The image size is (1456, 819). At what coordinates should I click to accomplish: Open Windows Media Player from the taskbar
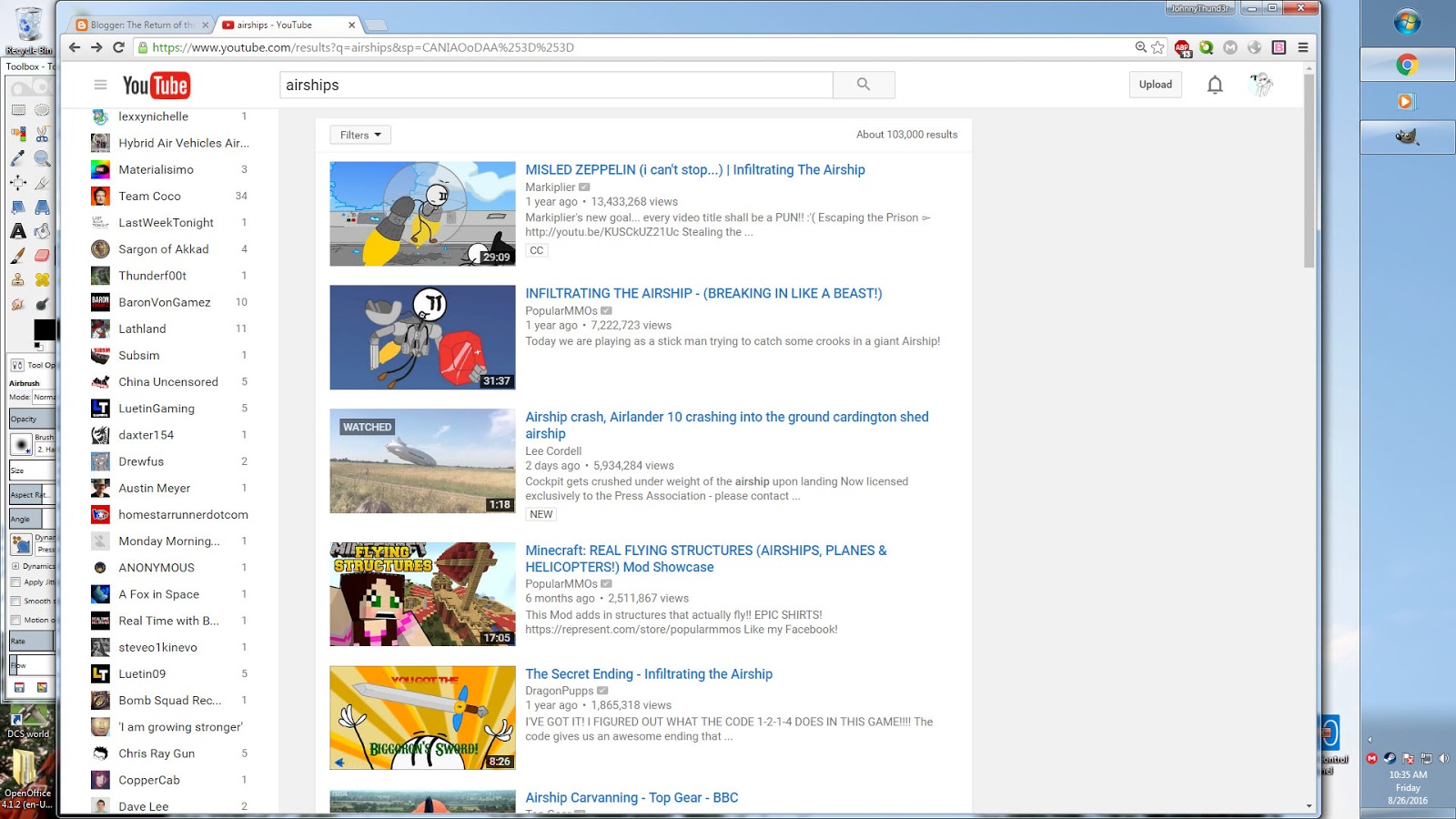tap(1407, 101)
